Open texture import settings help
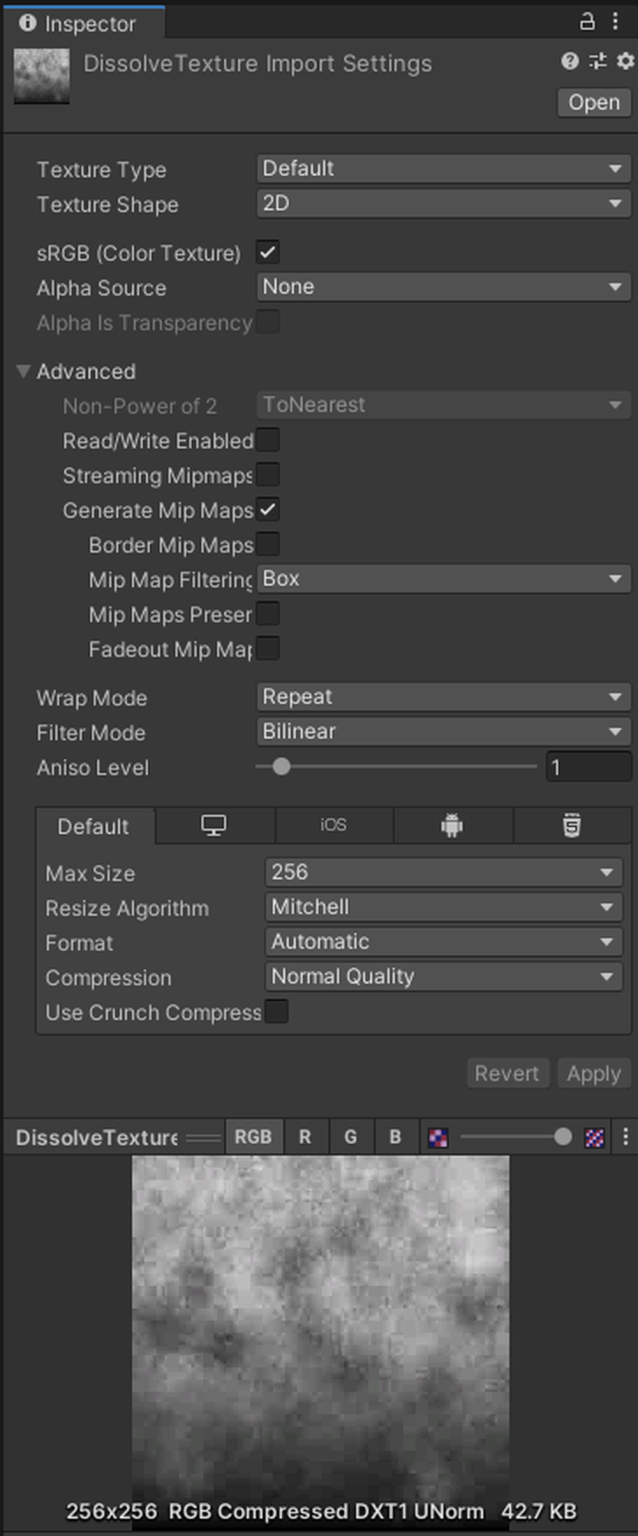The width and height of the screenshot is (638, 1536). coord(569,61)
